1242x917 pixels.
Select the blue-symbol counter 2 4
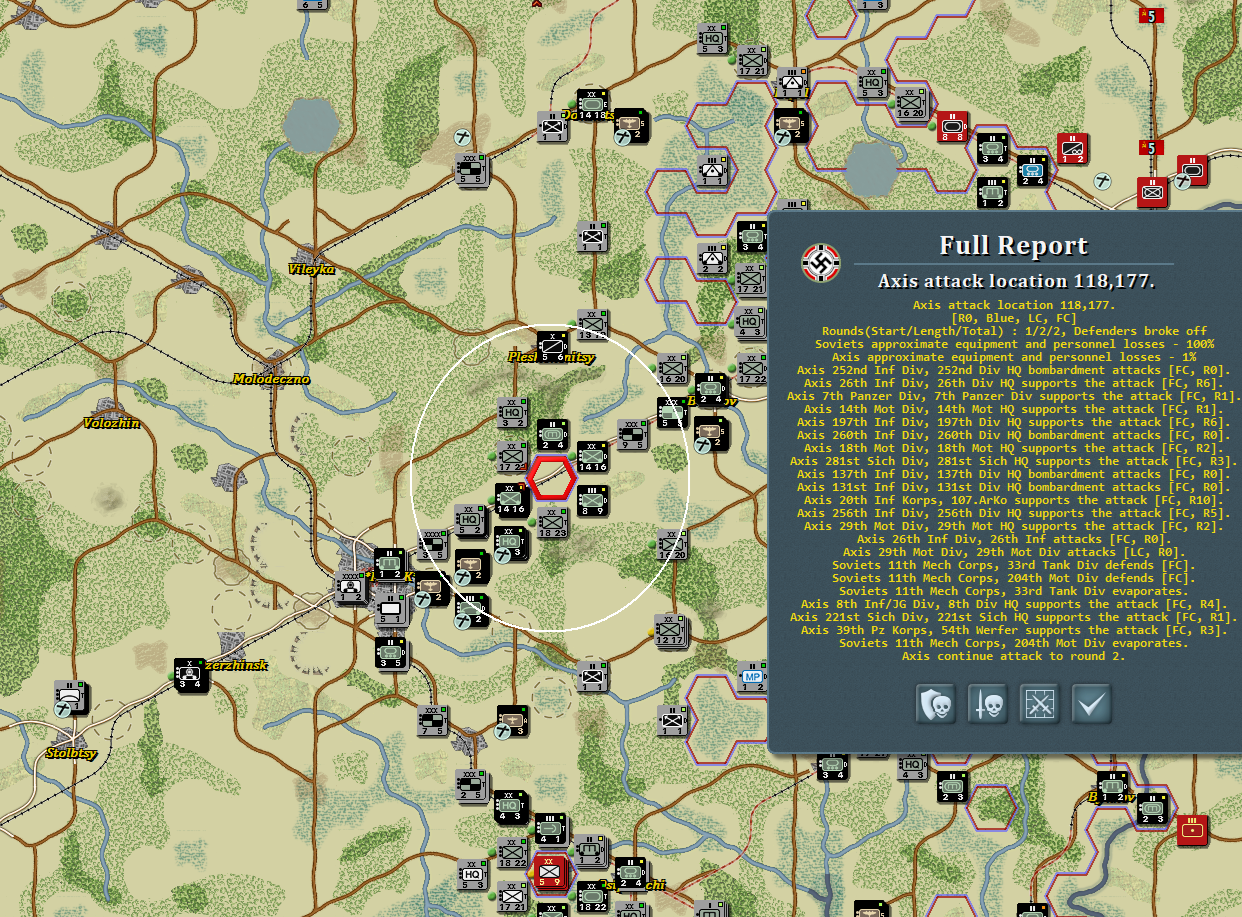[x=1033, y=170]
